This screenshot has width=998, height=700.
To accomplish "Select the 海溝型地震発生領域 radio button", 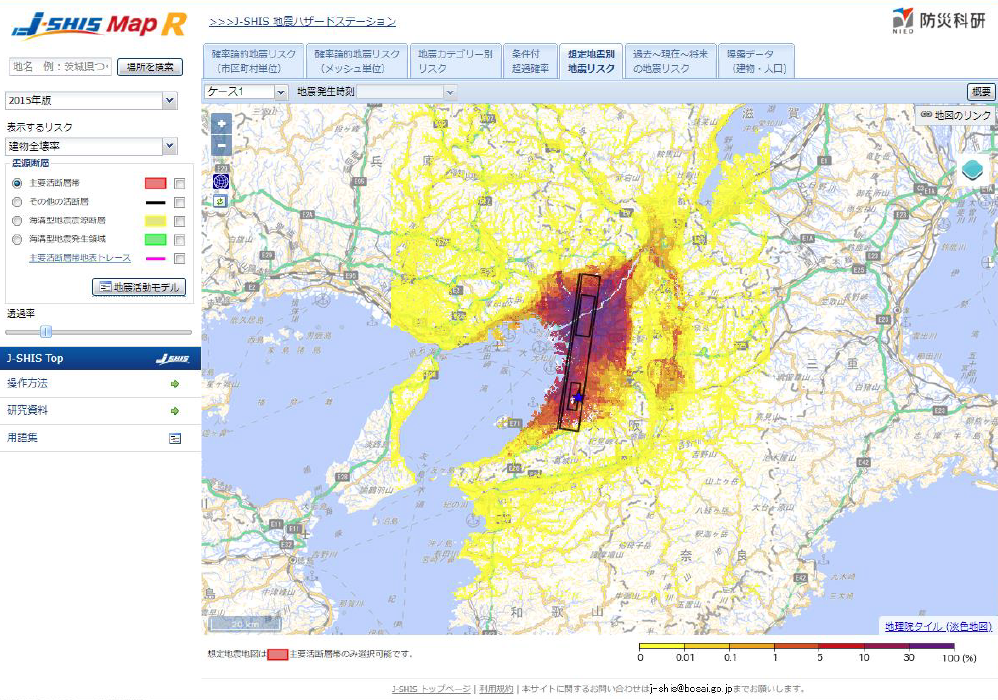I will click(x=17, y=239).
